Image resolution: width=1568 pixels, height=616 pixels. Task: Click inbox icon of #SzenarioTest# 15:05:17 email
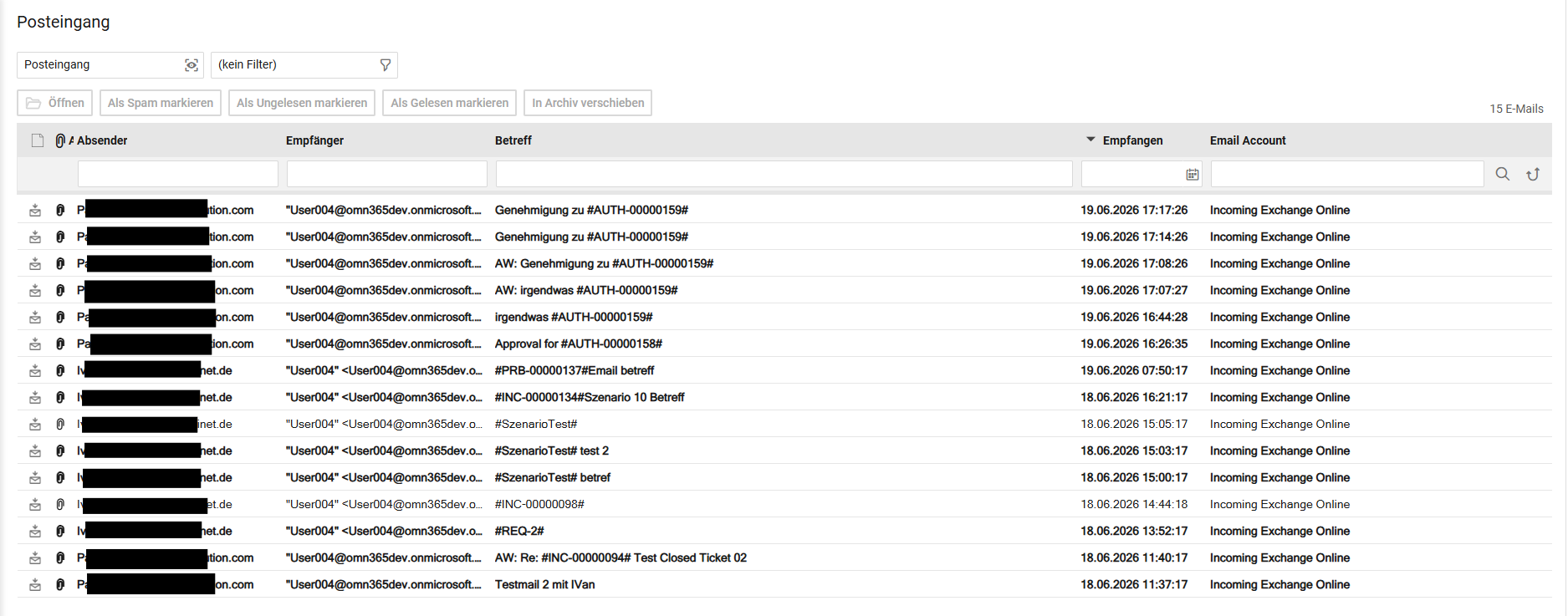coord(35,424)
